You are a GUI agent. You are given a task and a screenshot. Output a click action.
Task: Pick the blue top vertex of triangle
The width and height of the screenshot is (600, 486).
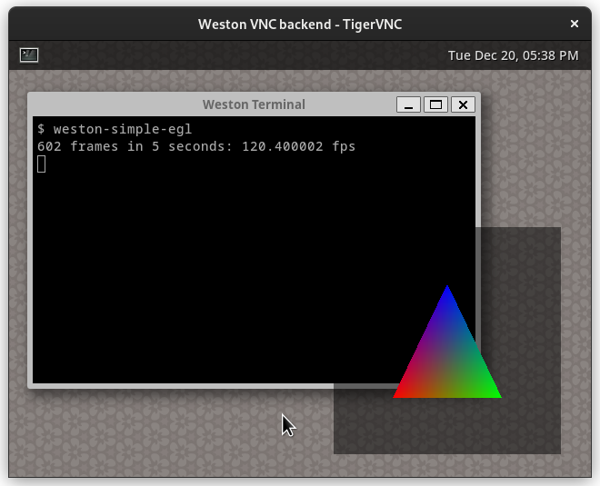coord(447,292)
